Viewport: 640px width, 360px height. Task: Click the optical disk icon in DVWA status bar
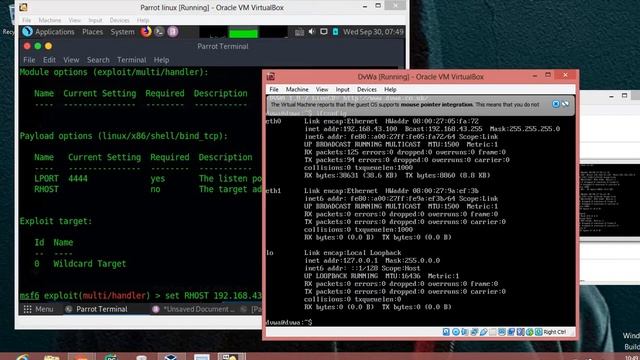click(x=456, y=332)
